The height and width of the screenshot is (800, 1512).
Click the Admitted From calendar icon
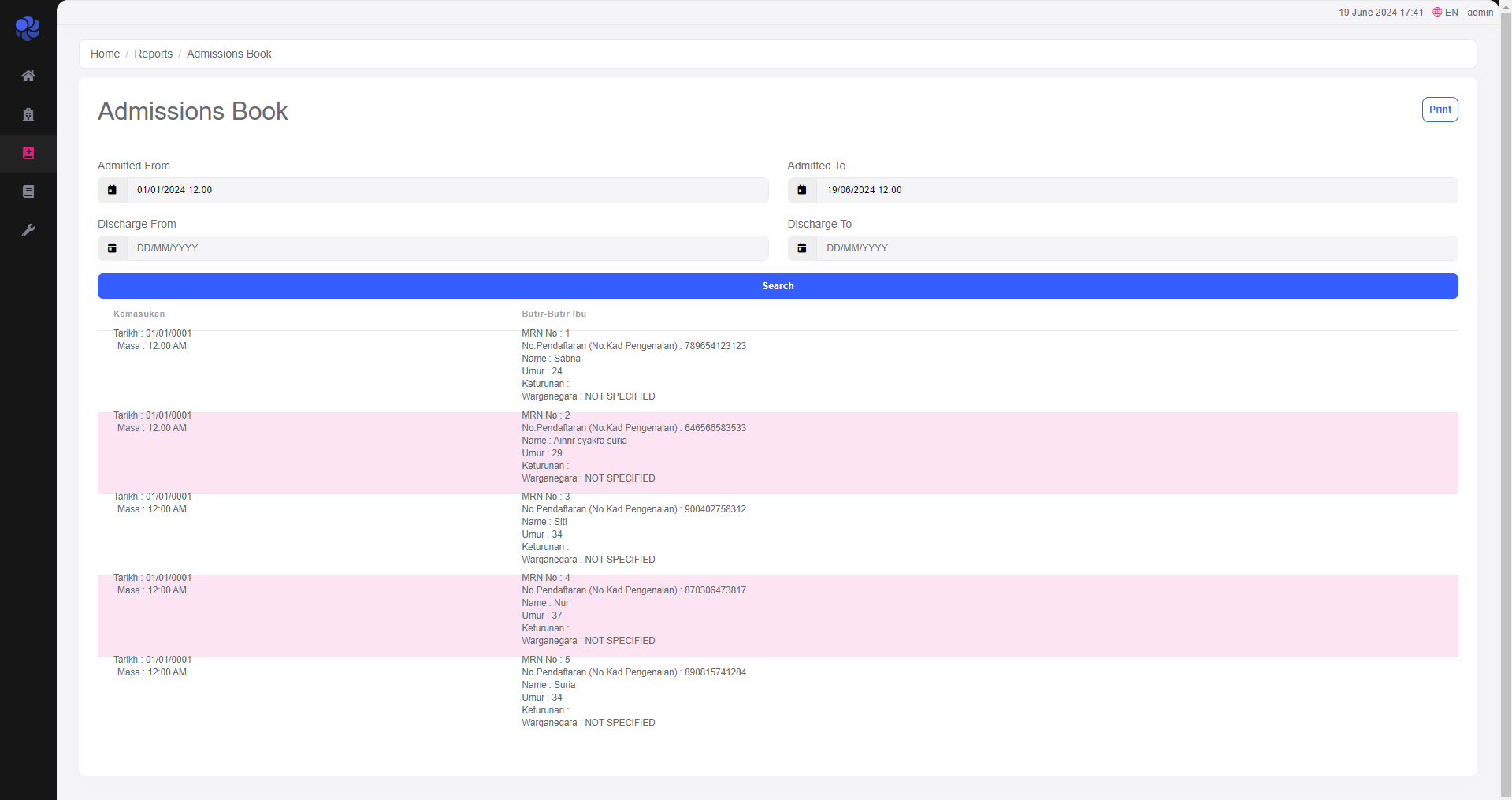[x=113, y=190]
